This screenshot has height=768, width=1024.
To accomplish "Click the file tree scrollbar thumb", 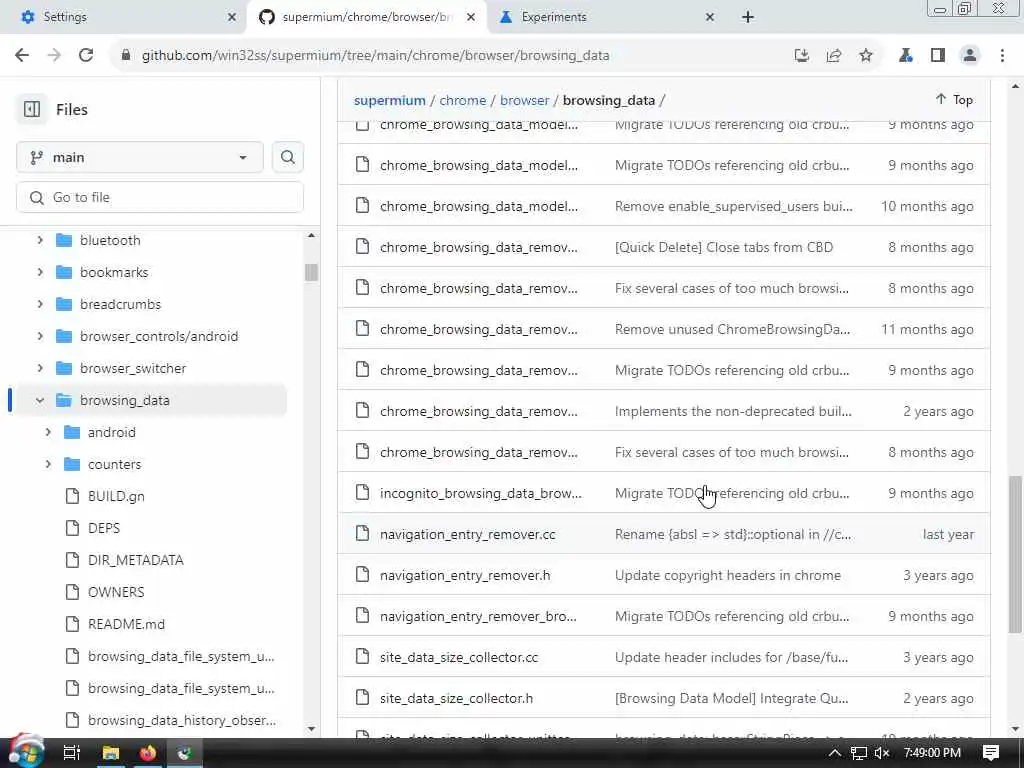I will (x=312, y=272).
